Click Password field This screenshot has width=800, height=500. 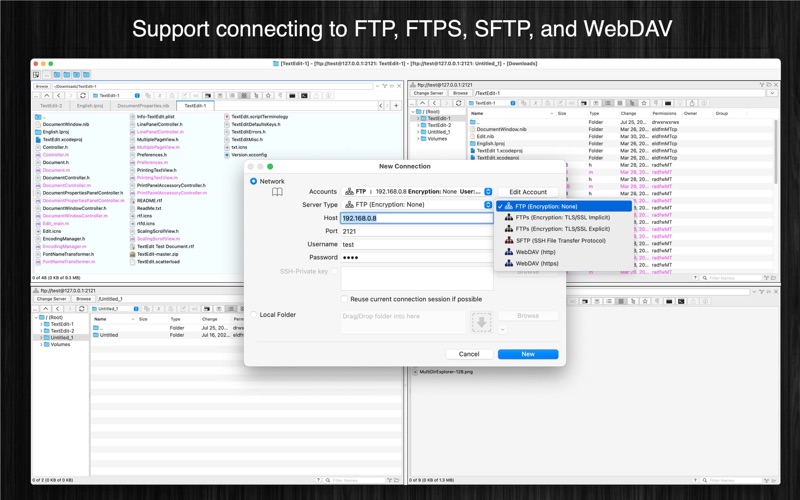click(417, 257)
